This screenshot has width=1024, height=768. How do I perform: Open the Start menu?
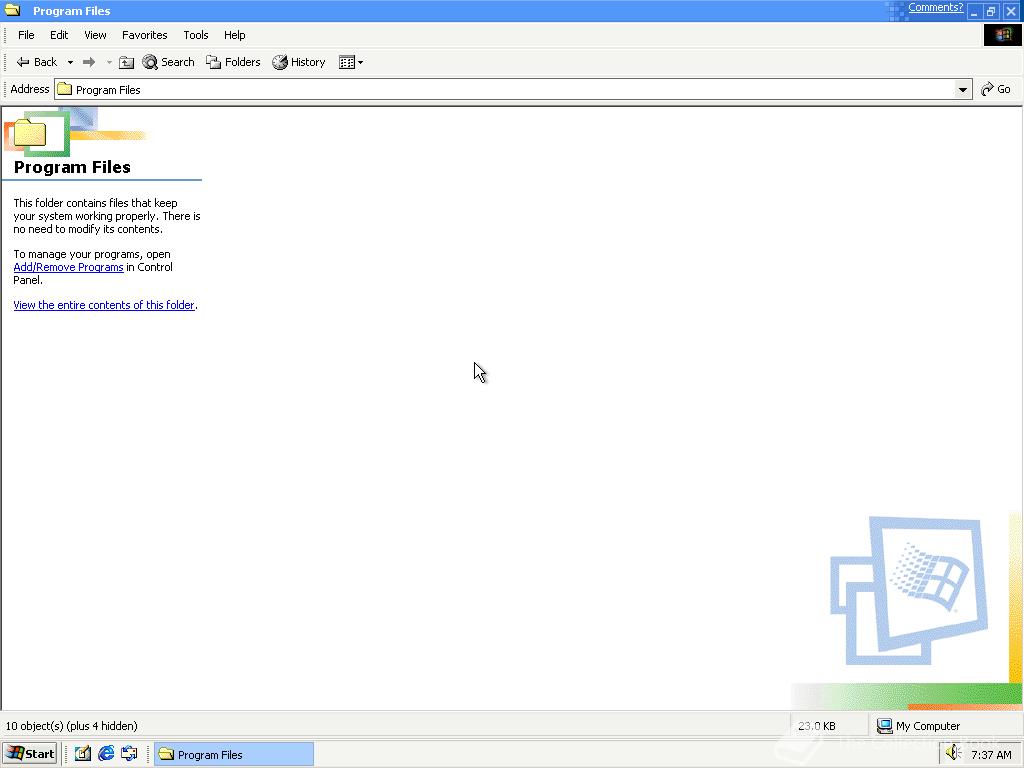pos(30,754)
